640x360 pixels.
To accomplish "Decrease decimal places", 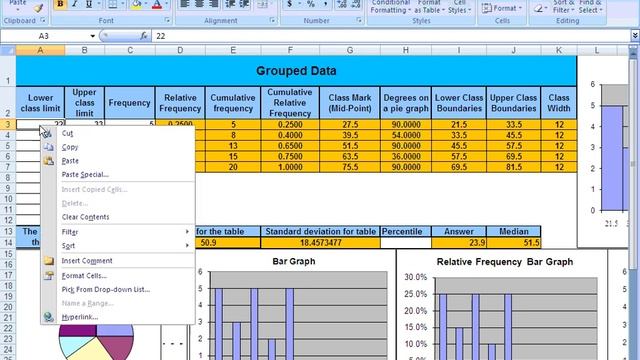I will point(356,4).
